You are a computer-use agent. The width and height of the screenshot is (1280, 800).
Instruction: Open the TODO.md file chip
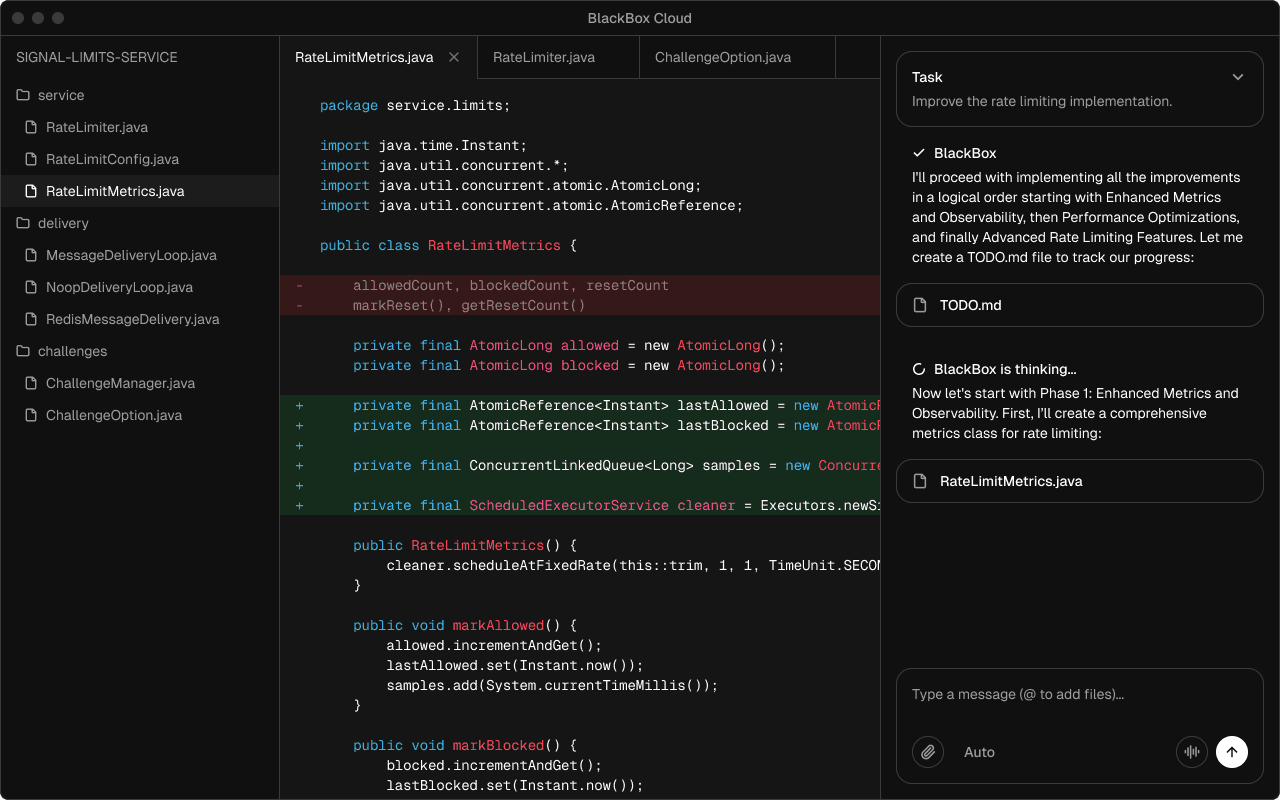[x=1079, y=305]
